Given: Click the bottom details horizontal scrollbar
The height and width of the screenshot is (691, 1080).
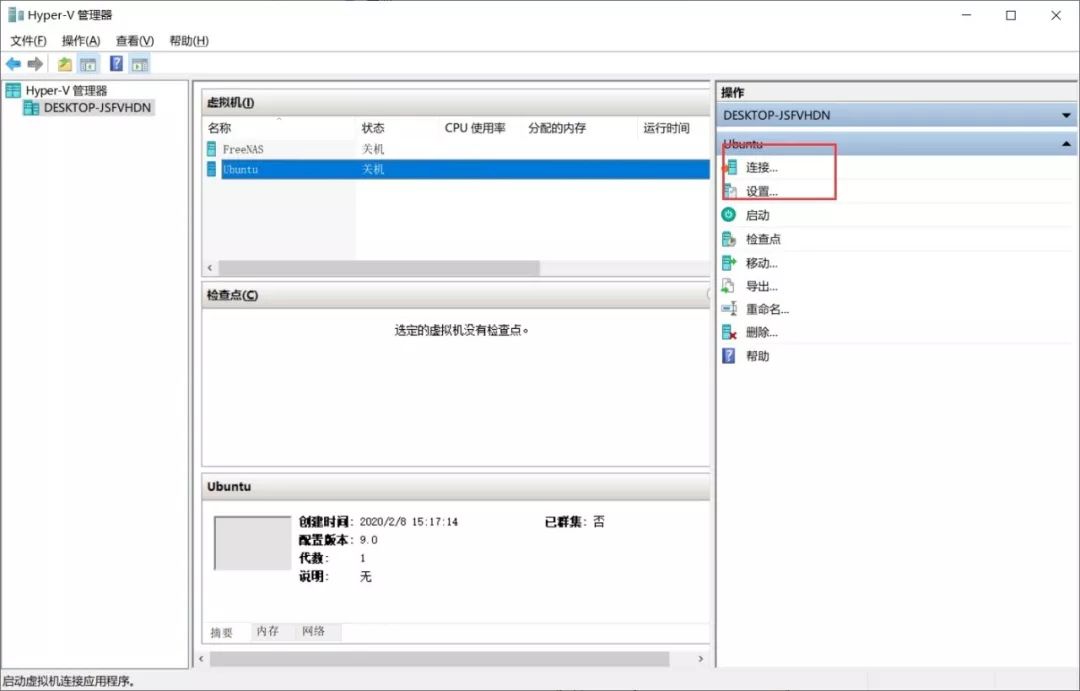Looking at the screenshot, I should pos(439,659).
